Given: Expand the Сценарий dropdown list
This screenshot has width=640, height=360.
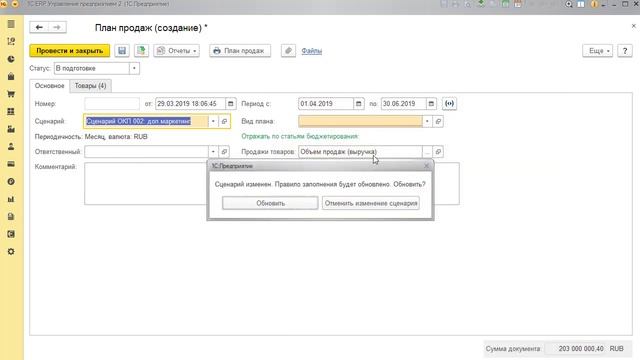Looking at the screenshot, I should pyautogui.click(x=213, y=121).
